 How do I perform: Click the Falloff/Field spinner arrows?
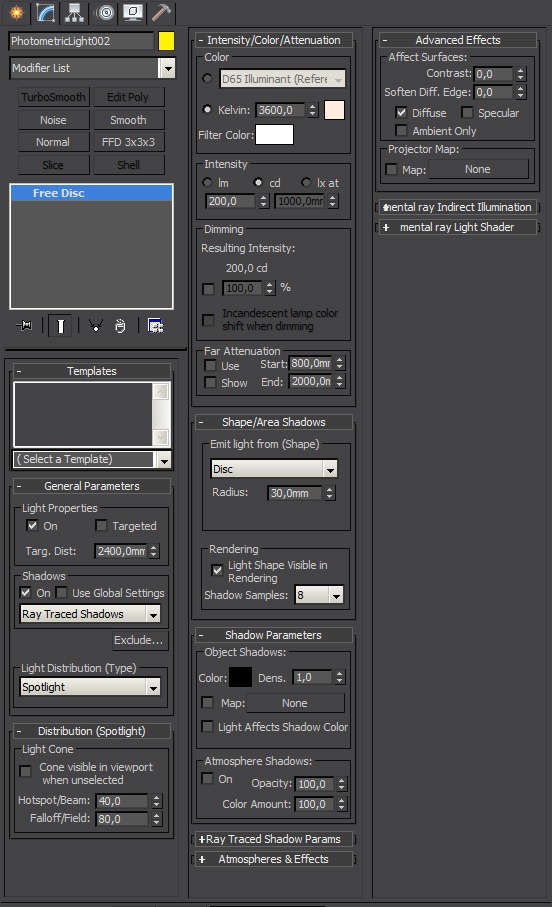coord(156,819)
